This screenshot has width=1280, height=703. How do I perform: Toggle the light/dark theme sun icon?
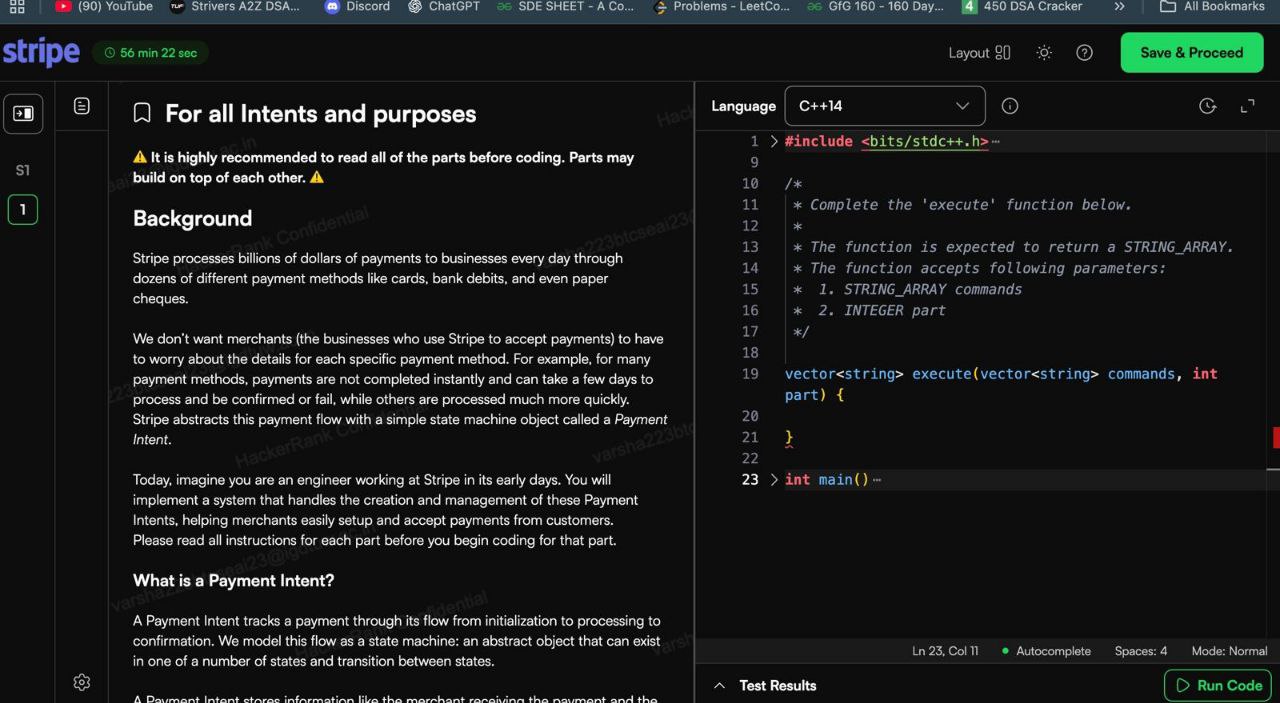(x=1044, y=53)
